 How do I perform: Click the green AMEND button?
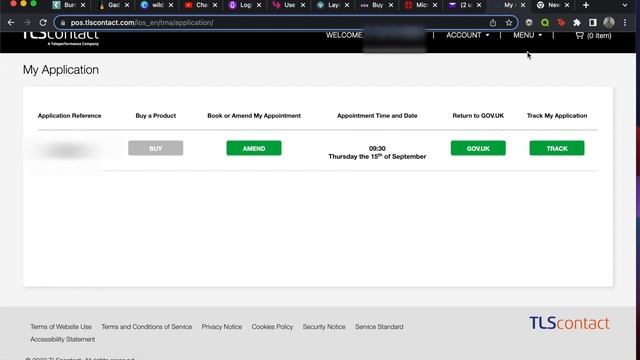point(254,148)
